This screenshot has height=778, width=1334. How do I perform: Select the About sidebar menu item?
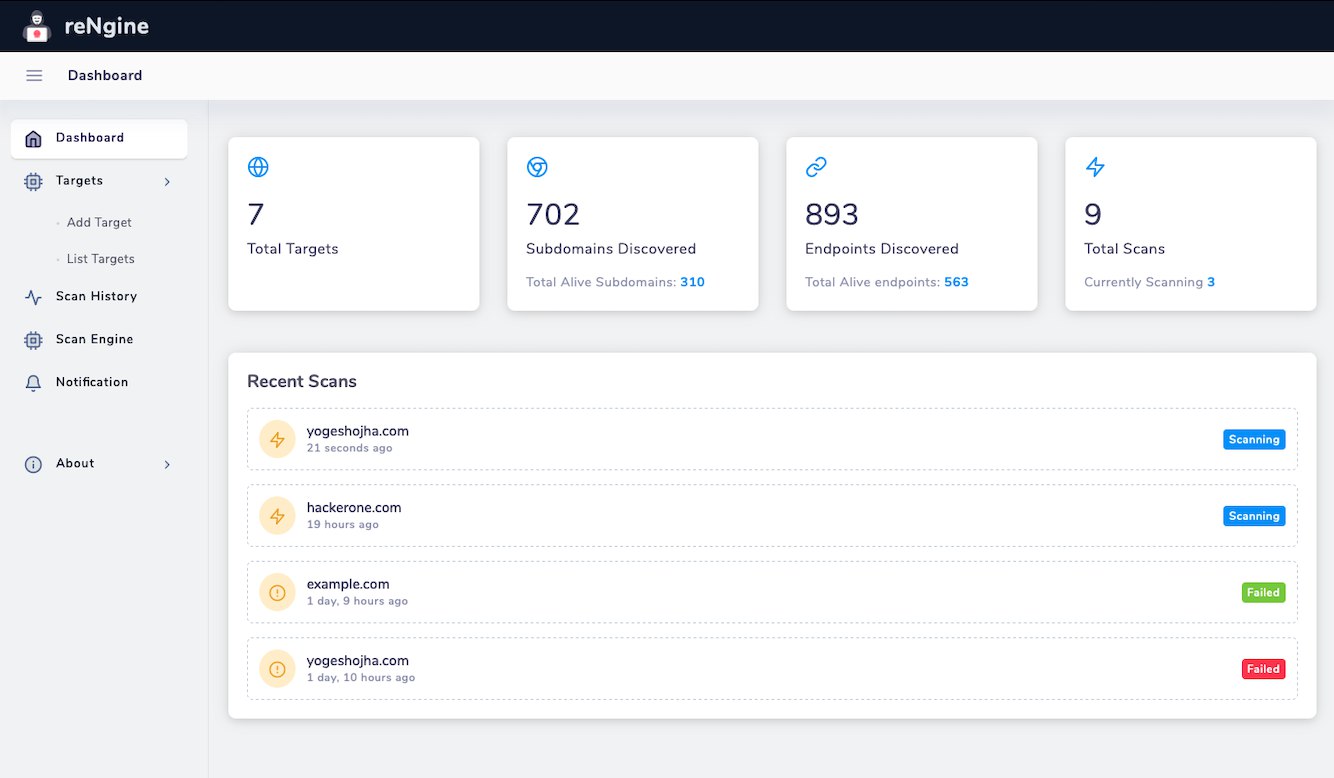[x=99, y=464]
